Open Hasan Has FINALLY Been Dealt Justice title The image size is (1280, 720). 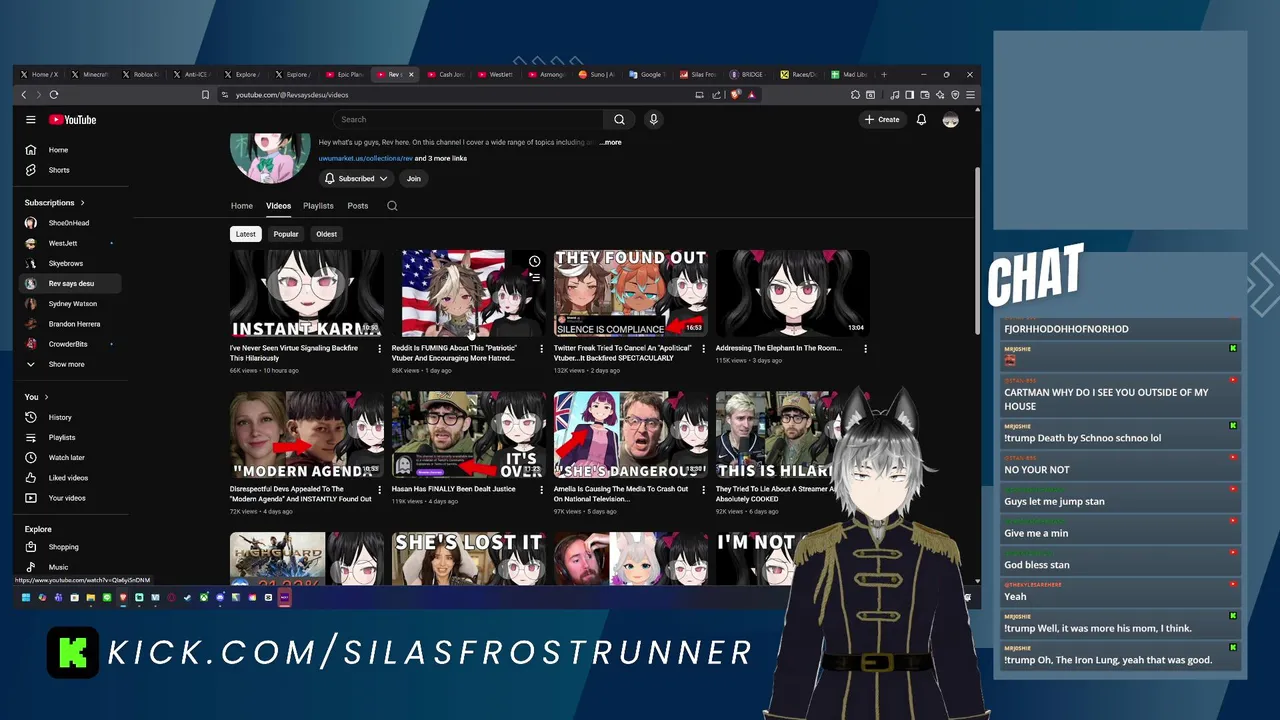454,489
